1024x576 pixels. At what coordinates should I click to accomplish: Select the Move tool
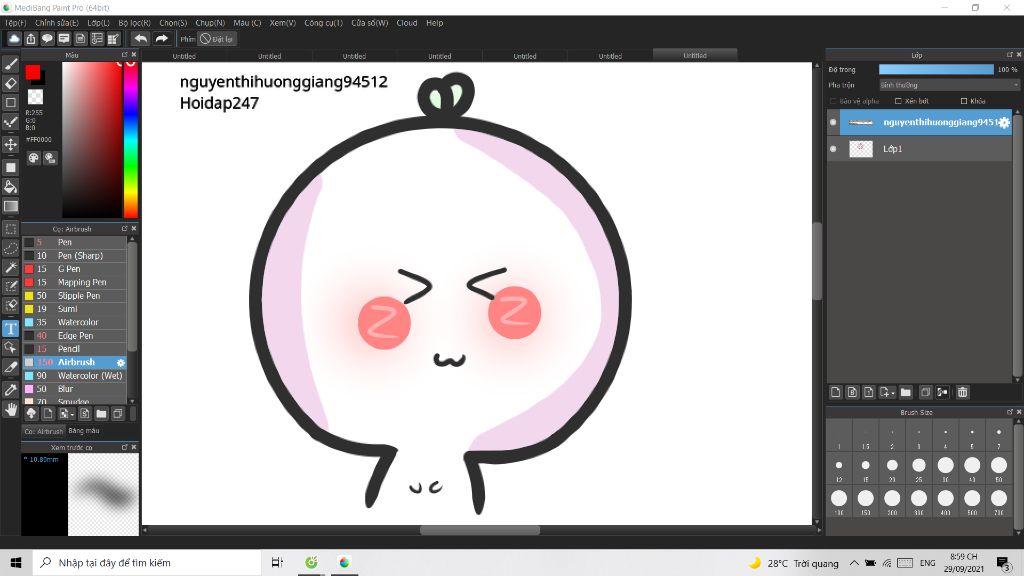coord(10,144)
